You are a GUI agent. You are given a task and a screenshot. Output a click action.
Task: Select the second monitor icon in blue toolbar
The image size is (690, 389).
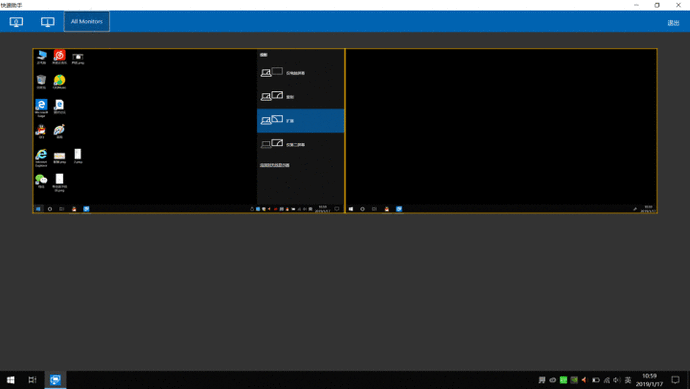[x=48, y=22]
